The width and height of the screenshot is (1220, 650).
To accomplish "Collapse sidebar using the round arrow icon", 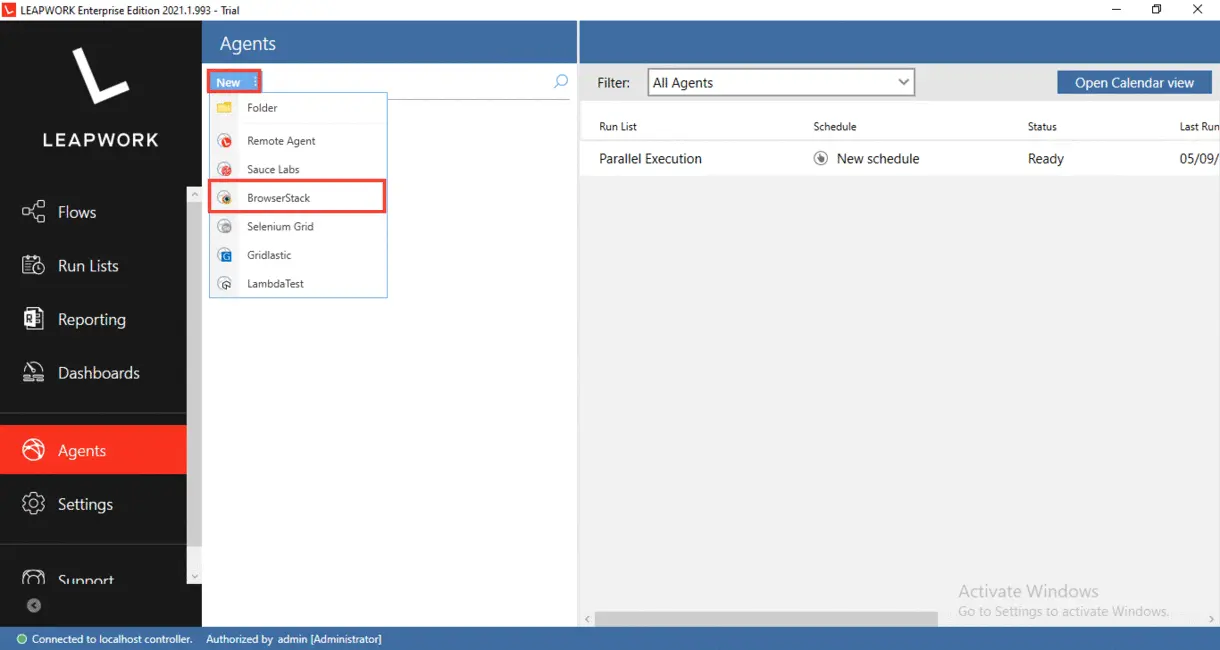I will click(x=34, y=605).
